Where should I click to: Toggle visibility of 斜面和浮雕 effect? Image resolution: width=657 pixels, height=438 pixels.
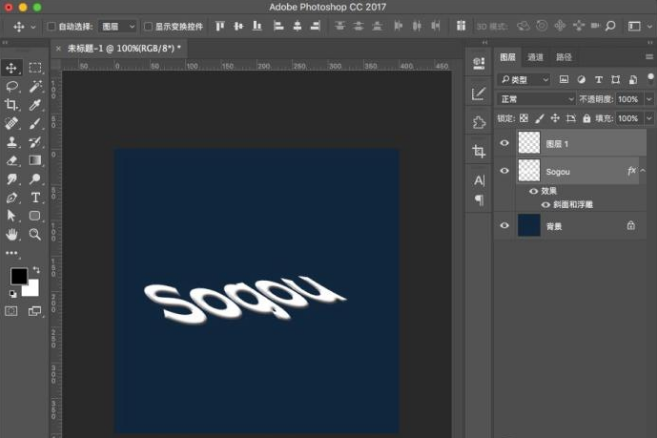click(546, 205)
